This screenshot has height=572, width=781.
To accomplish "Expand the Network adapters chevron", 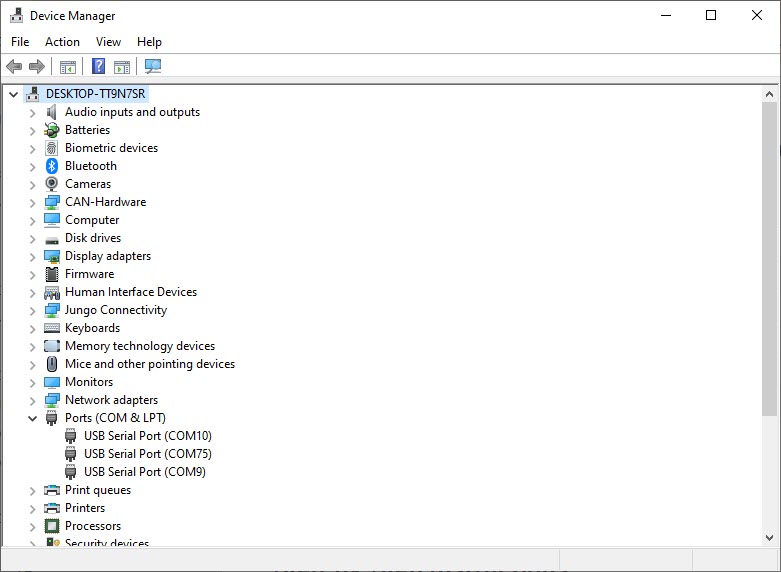I will pyautogui.click(x=32, y=401).
